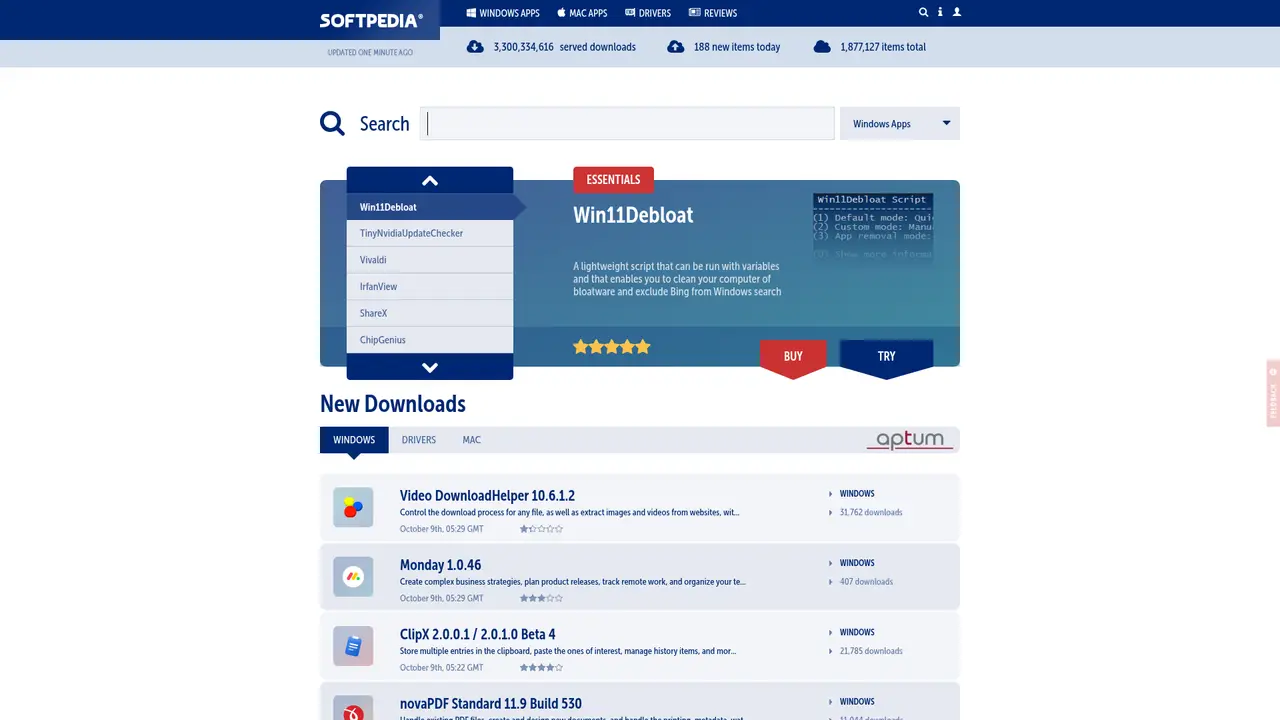Click 'Updated one minute ago' text

point(370,52)
